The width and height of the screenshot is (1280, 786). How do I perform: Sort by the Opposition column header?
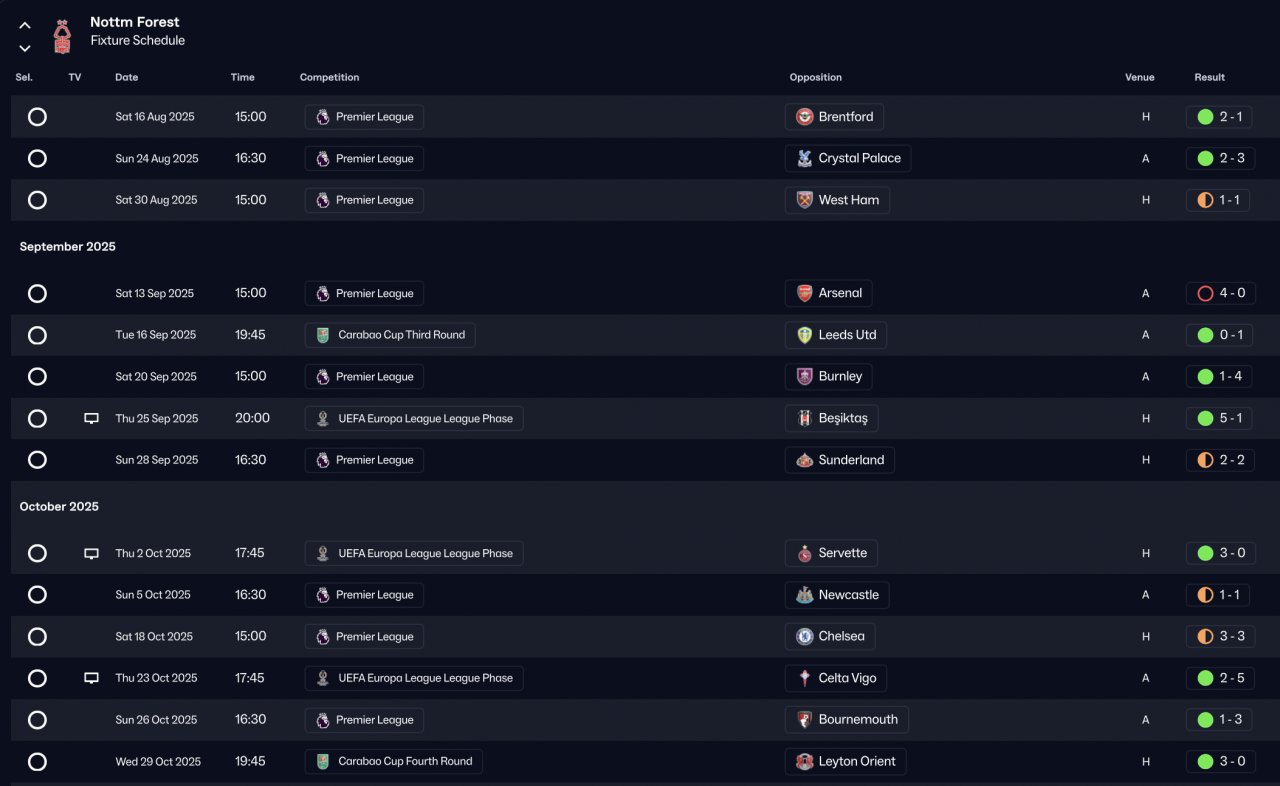pos(815,77)
